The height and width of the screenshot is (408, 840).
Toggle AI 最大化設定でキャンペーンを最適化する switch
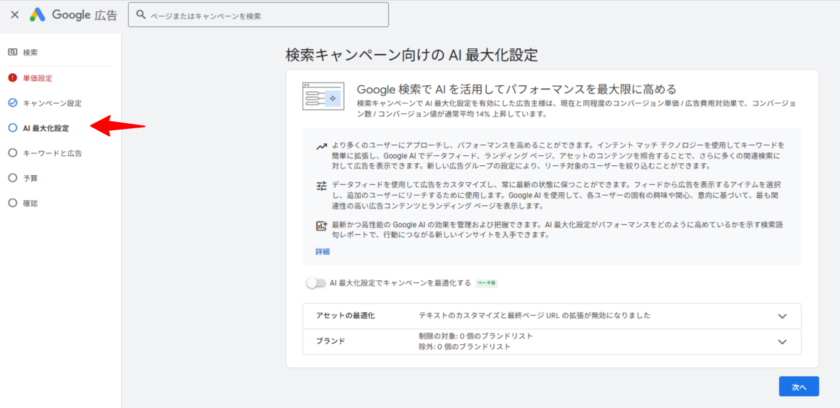315,284
